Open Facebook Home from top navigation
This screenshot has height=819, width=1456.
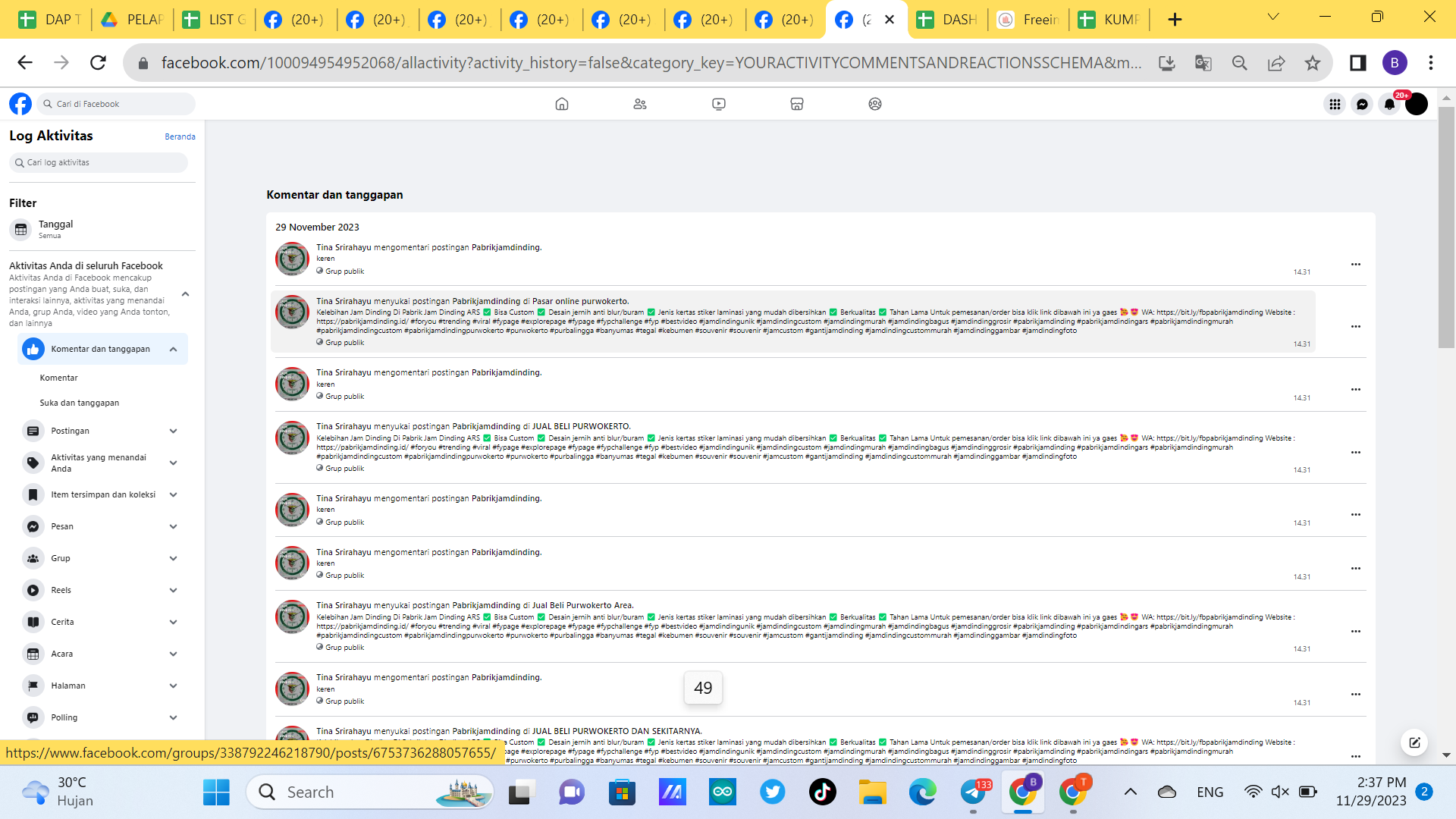[561, 104]
